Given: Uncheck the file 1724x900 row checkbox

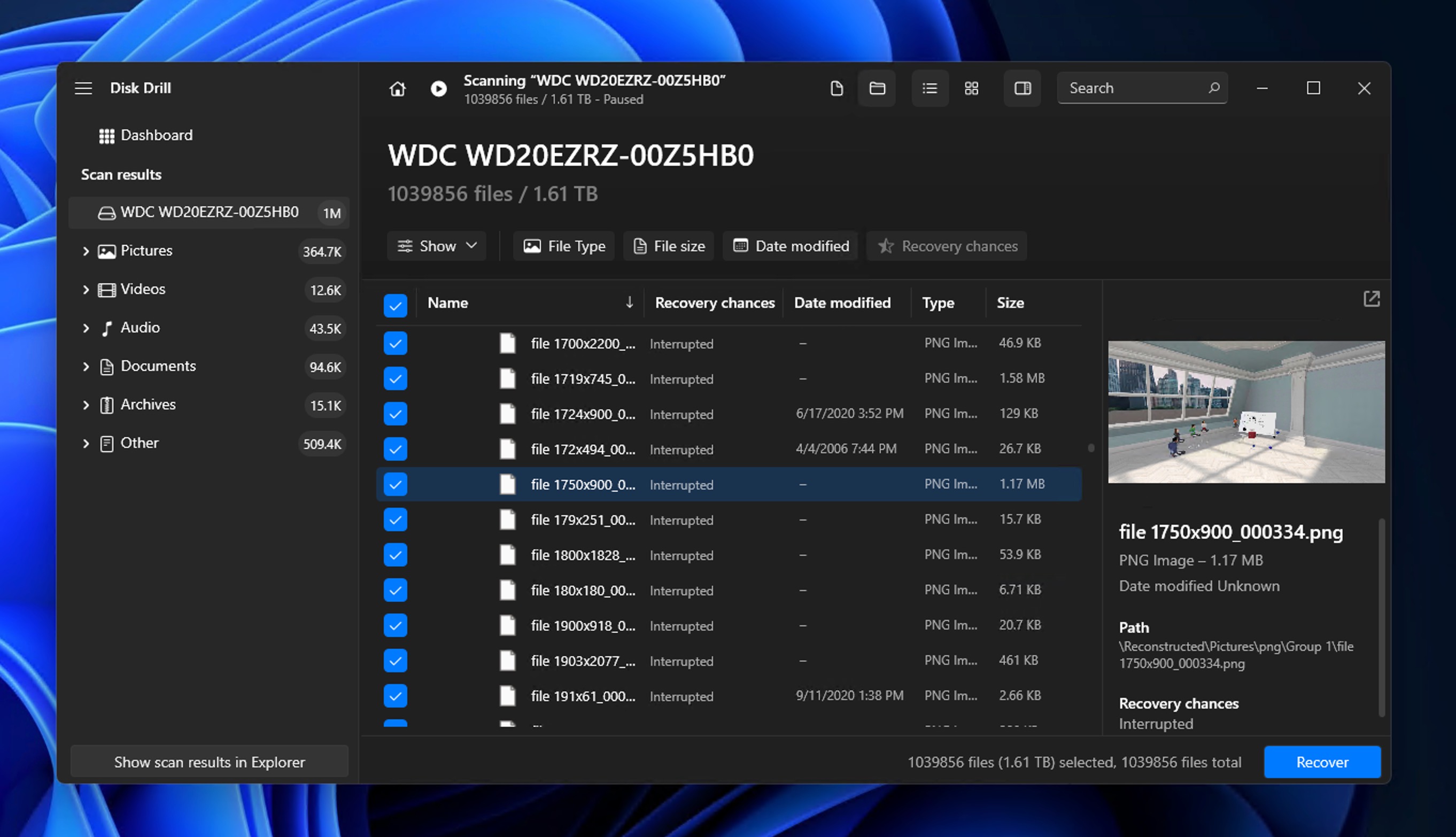Looking at the screenshot, I should click(396, 414).
